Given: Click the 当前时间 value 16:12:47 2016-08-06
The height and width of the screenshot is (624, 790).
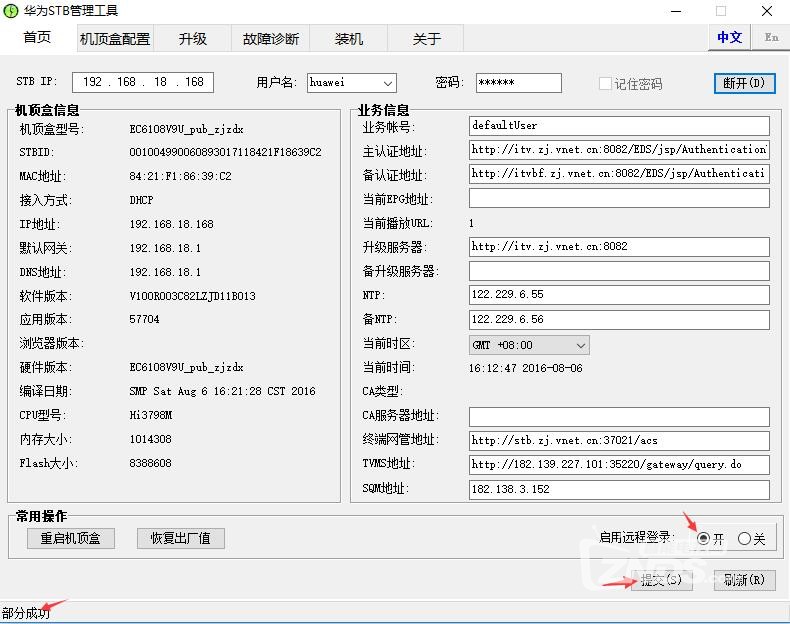Looking at the screenshot, I should (525, 368).
